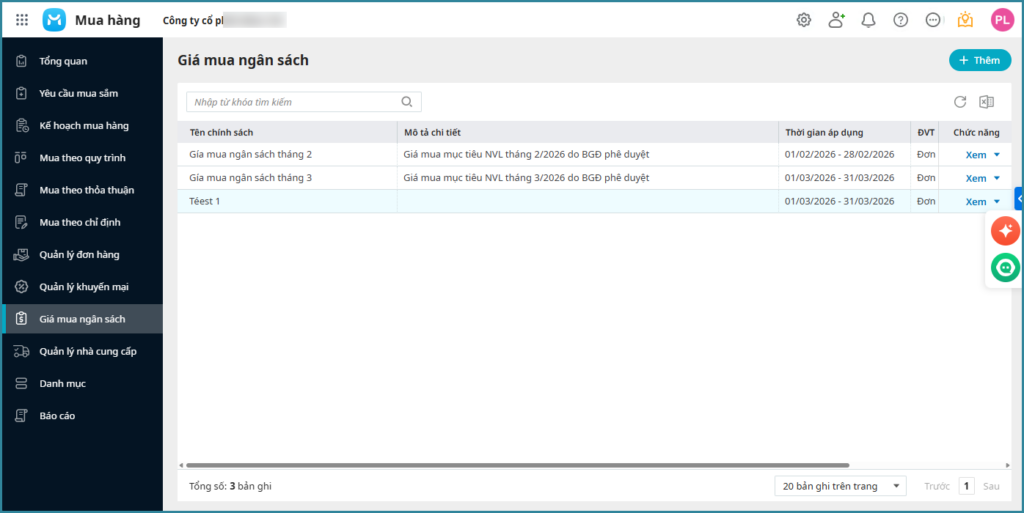Open dropdown arrow beside Xem for Téest 1
This screenshot has height=513, width=1024.
[997, 201]
